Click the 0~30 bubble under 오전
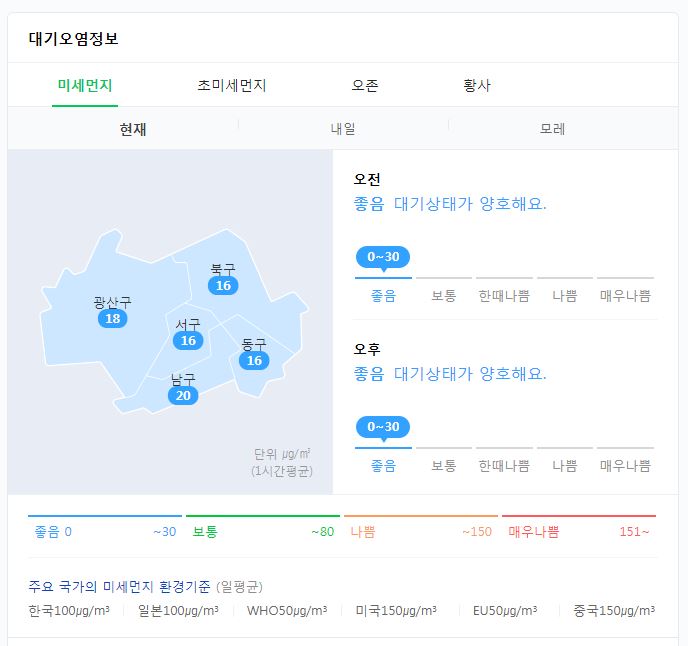The height and width of the screenshot is (646, 688). [383, 257]
